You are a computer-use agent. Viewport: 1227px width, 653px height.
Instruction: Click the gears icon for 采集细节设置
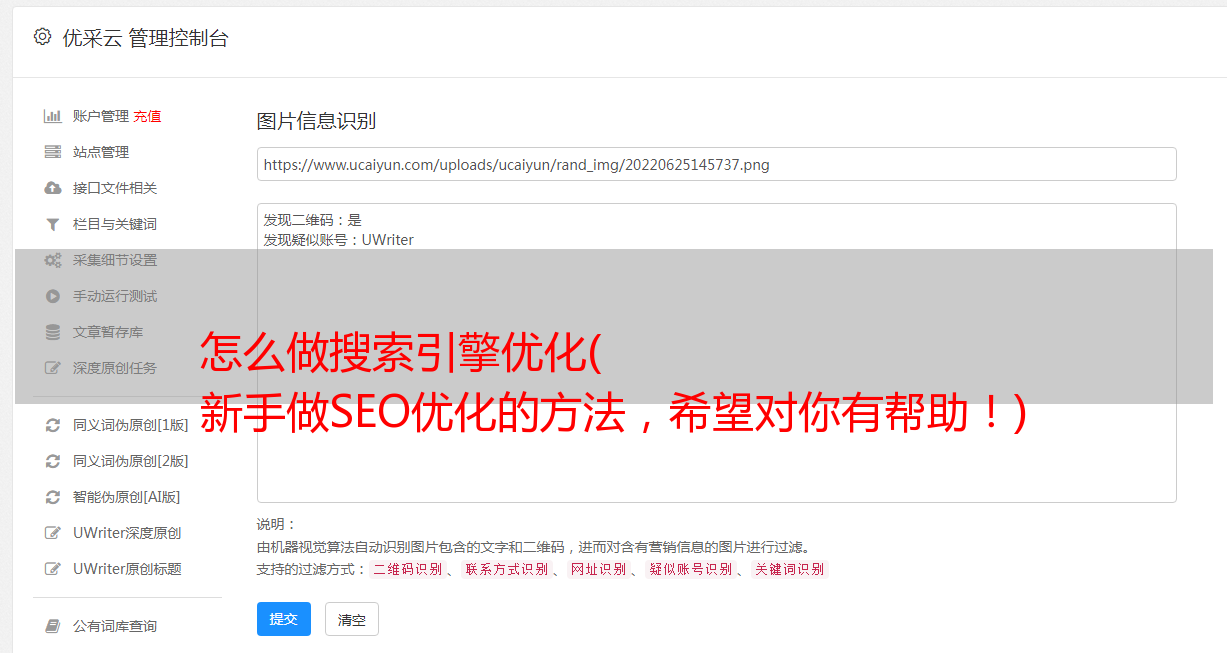tap(53, 260)
